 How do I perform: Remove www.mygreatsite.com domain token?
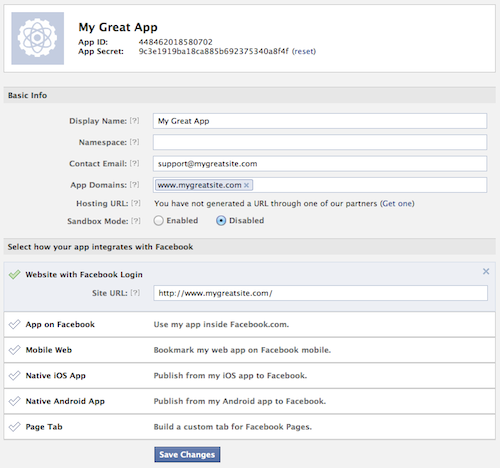246,185
